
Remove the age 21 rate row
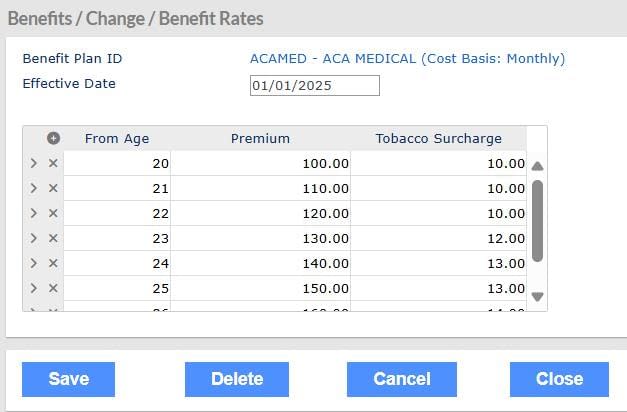[53, 188]
